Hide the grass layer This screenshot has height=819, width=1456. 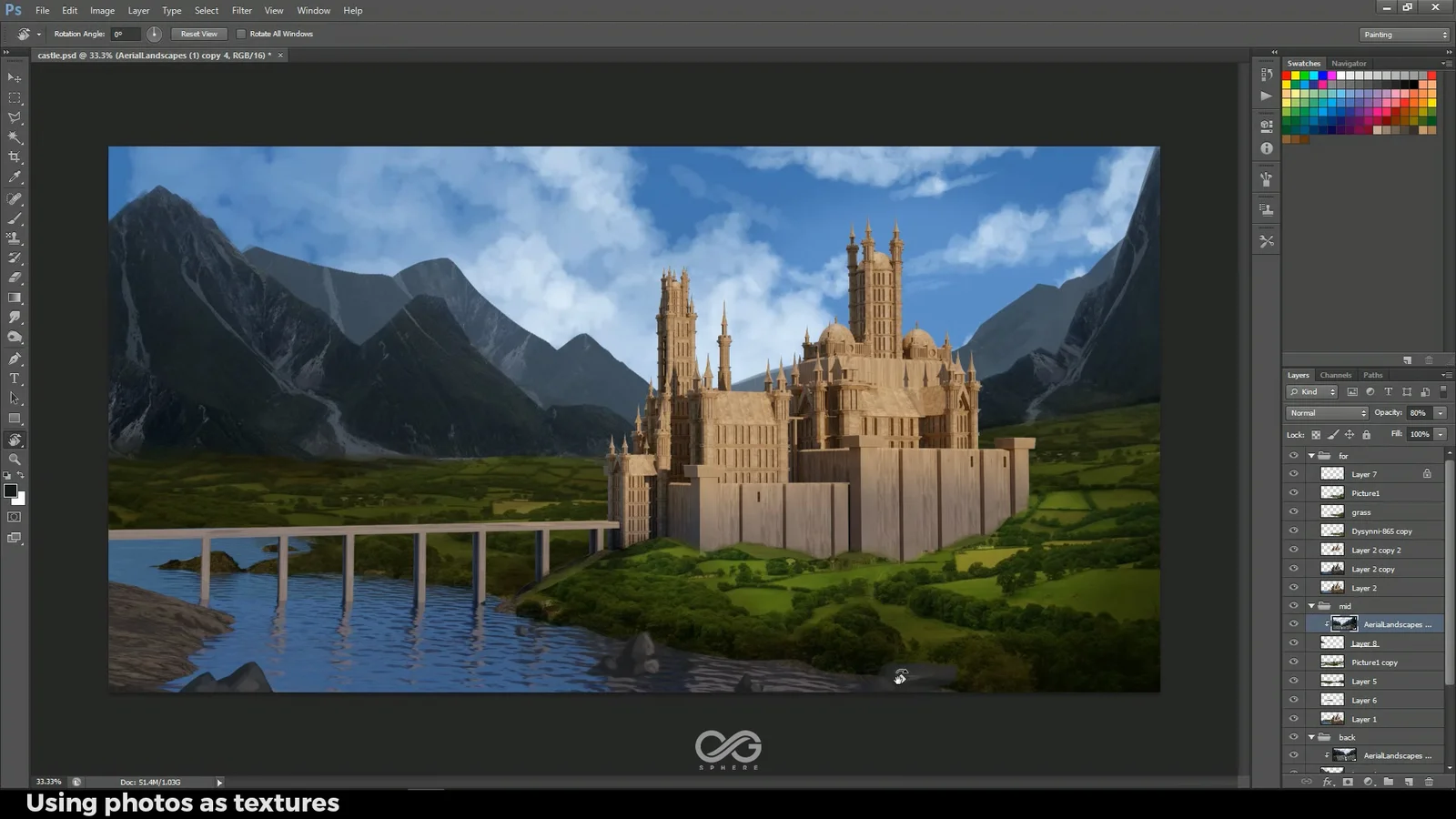[1293, 511]
